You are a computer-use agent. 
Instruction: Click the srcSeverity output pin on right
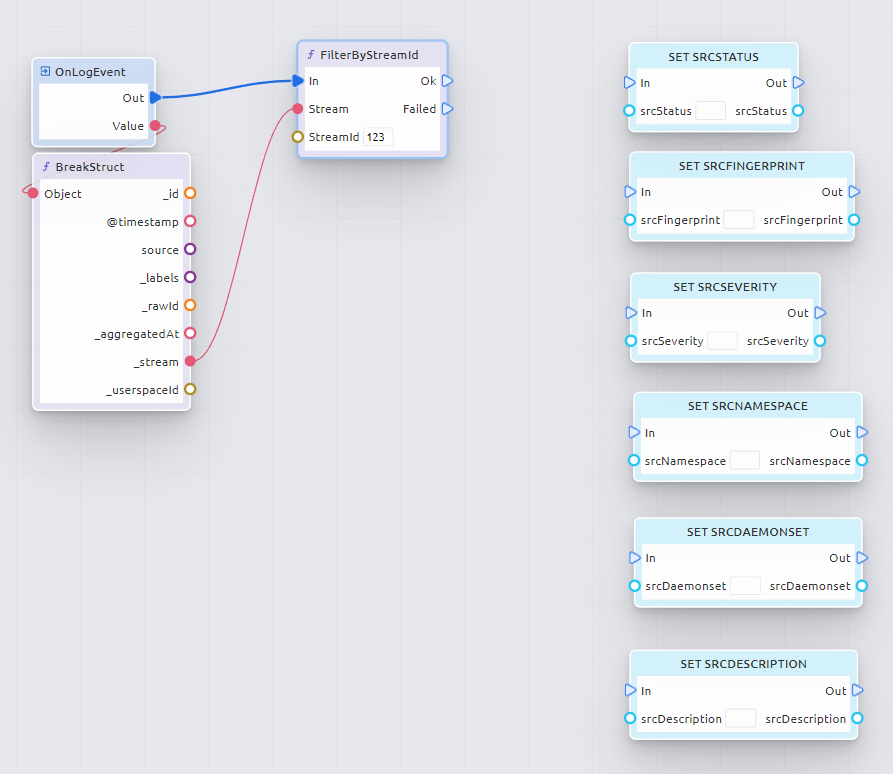coord(820,341)
